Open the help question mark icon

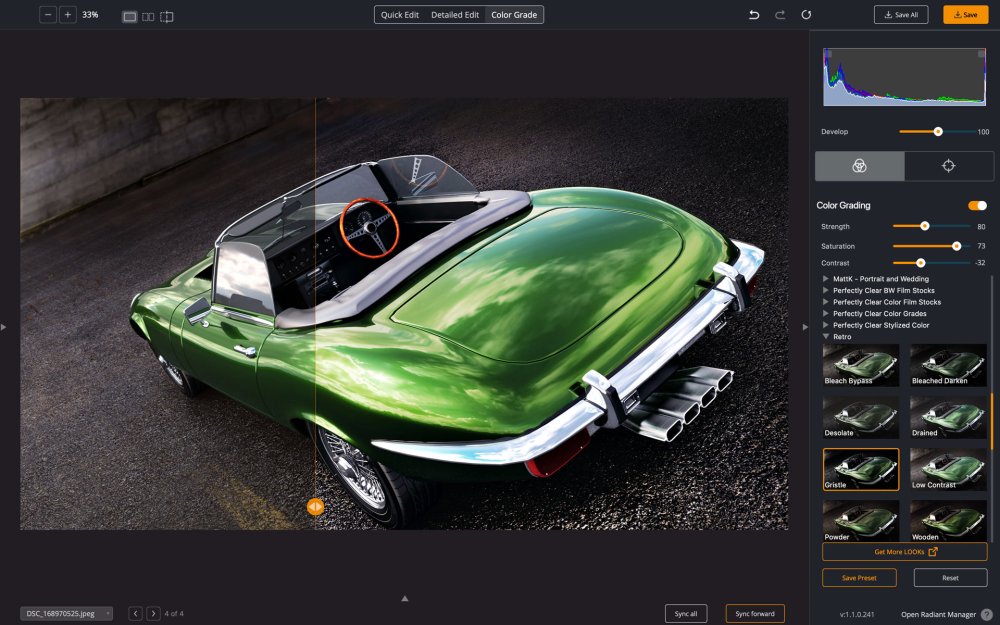tap(987, 614)
